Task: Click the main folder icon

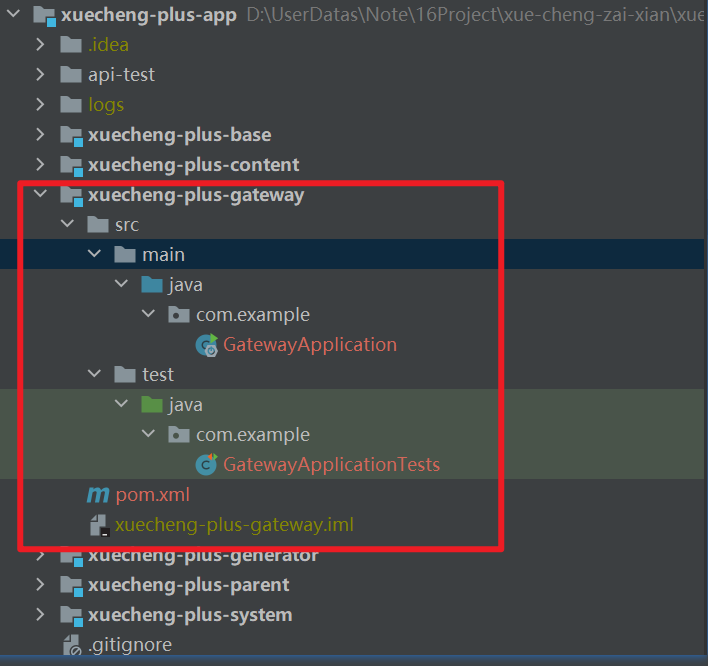Action: [x=125, y=254]
